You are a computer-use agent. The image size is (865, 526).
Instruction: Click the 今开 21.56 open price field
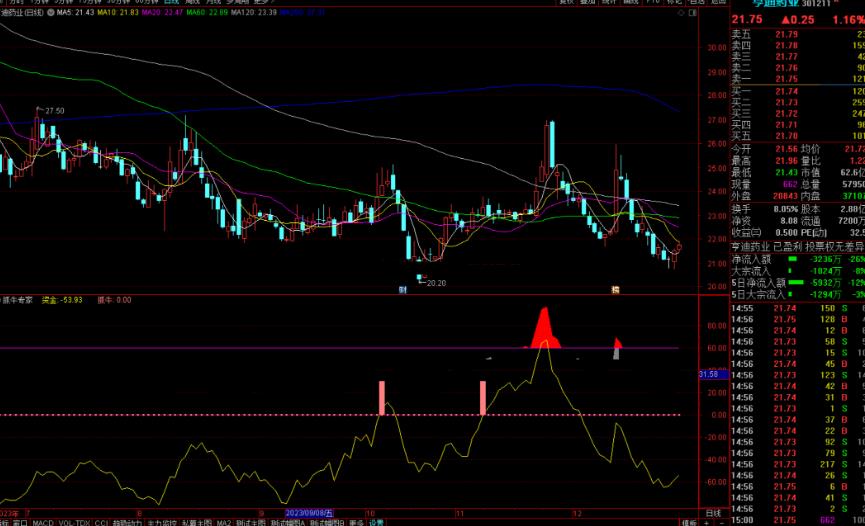coord(765,149)
